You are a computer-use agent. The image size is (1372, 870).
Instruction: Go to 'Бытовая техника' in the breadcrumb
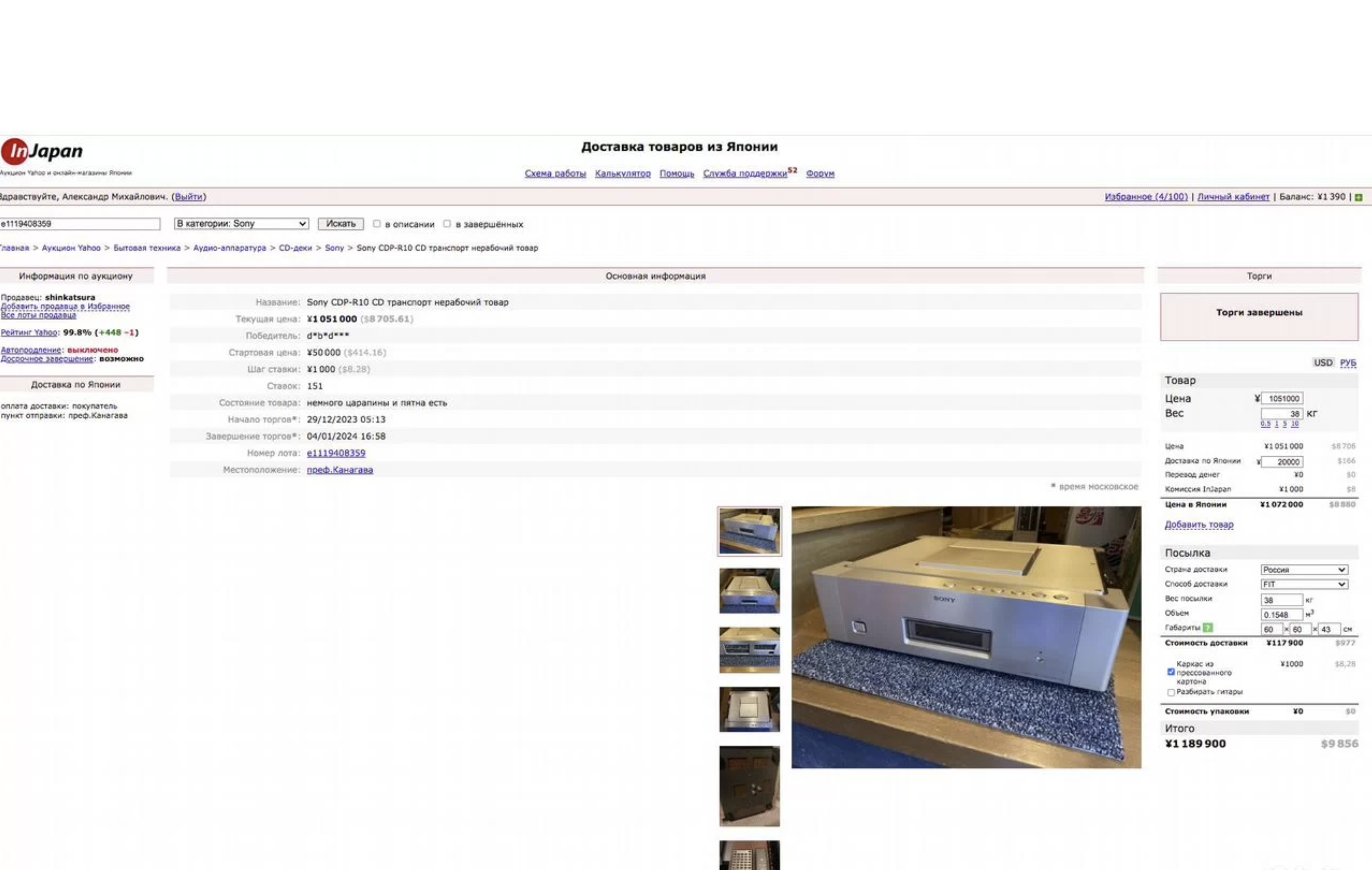[x=147, y=248]
